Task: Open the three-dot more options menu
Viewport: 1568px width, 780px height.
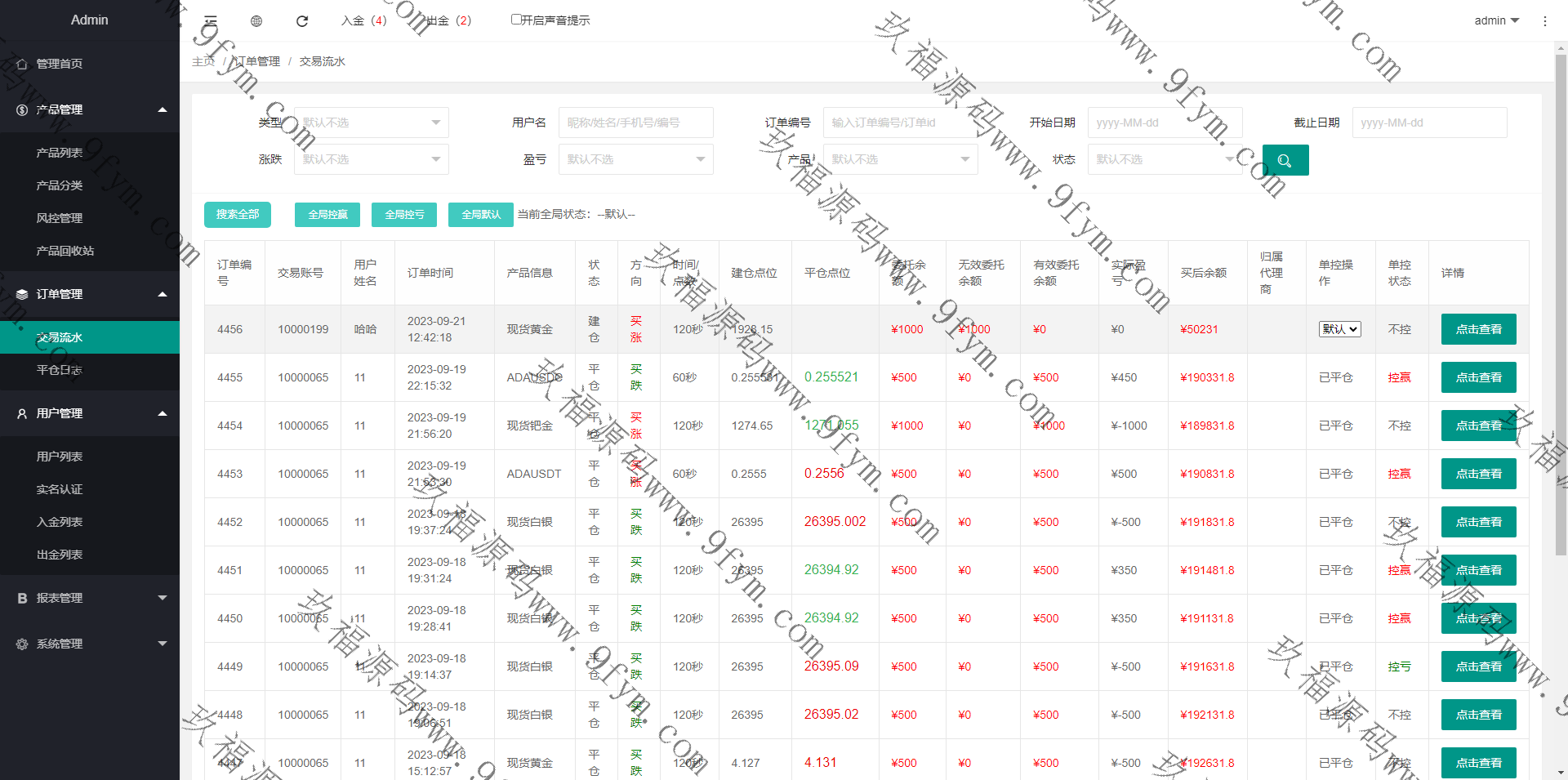Action: [x=1544, y=21]
